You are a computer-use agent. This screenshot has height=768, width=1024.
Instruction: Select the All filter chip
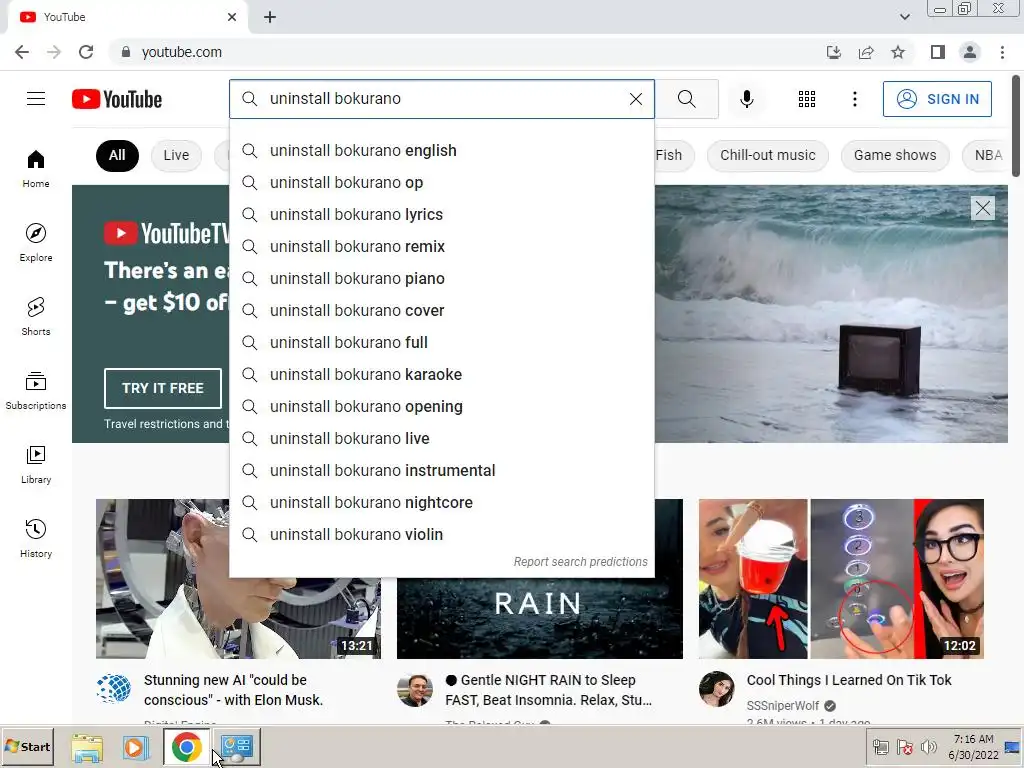(117, 155)
